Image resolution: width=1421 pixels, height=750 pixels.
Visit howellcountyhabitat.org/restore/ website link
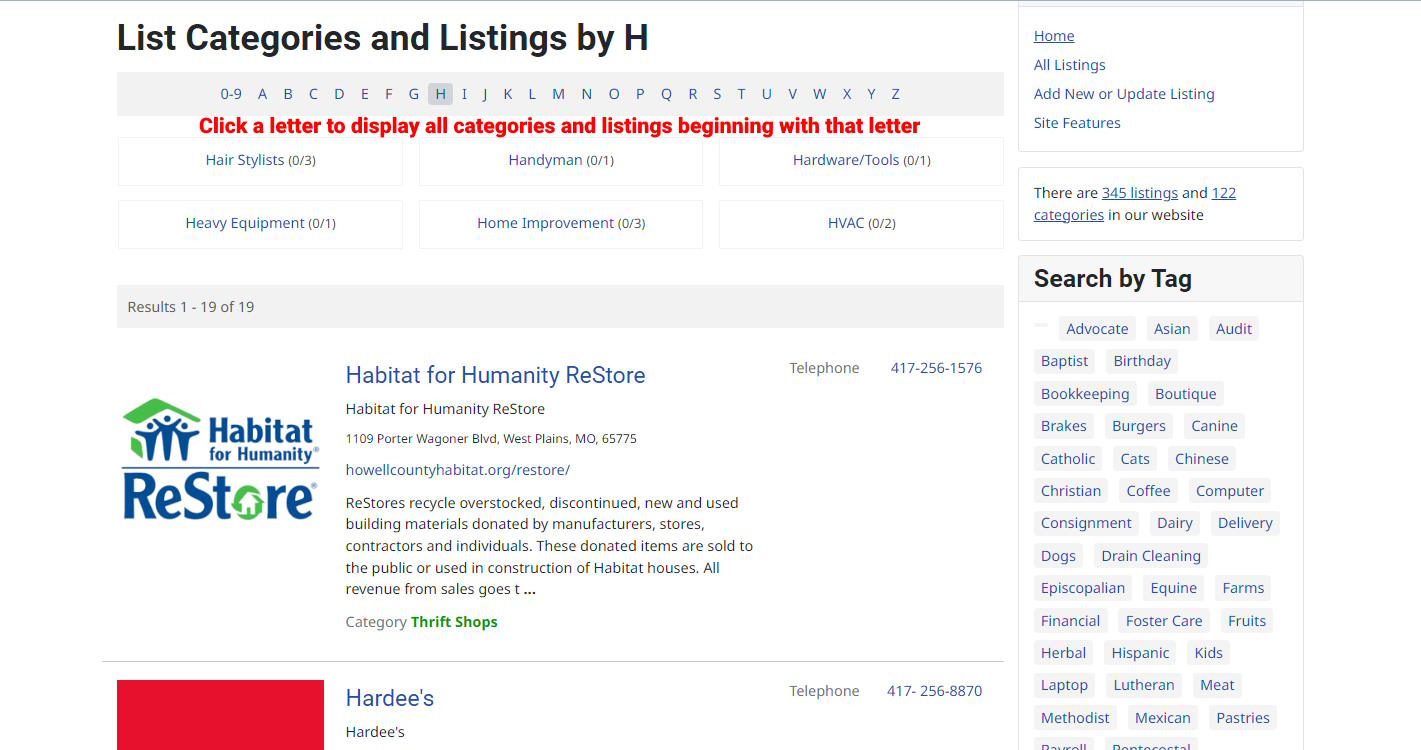(x=457, y=470)
